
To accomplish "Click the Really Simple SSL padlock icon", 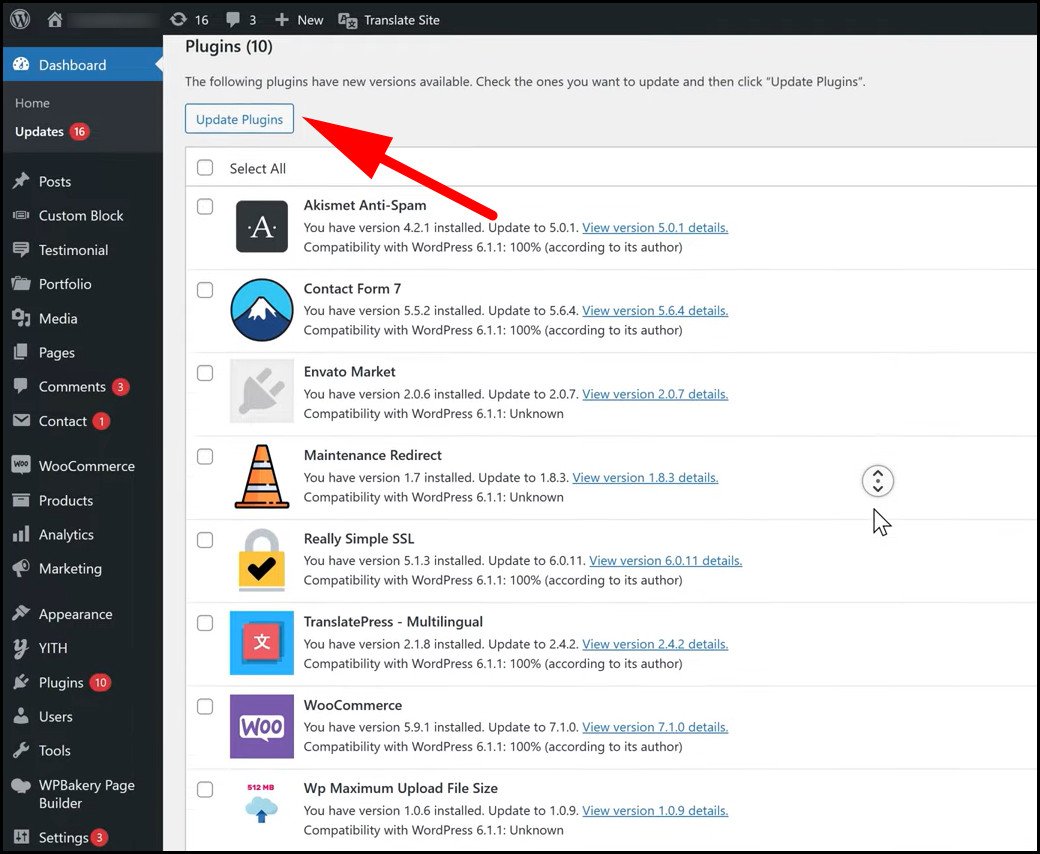I will [x=261, y=560].
